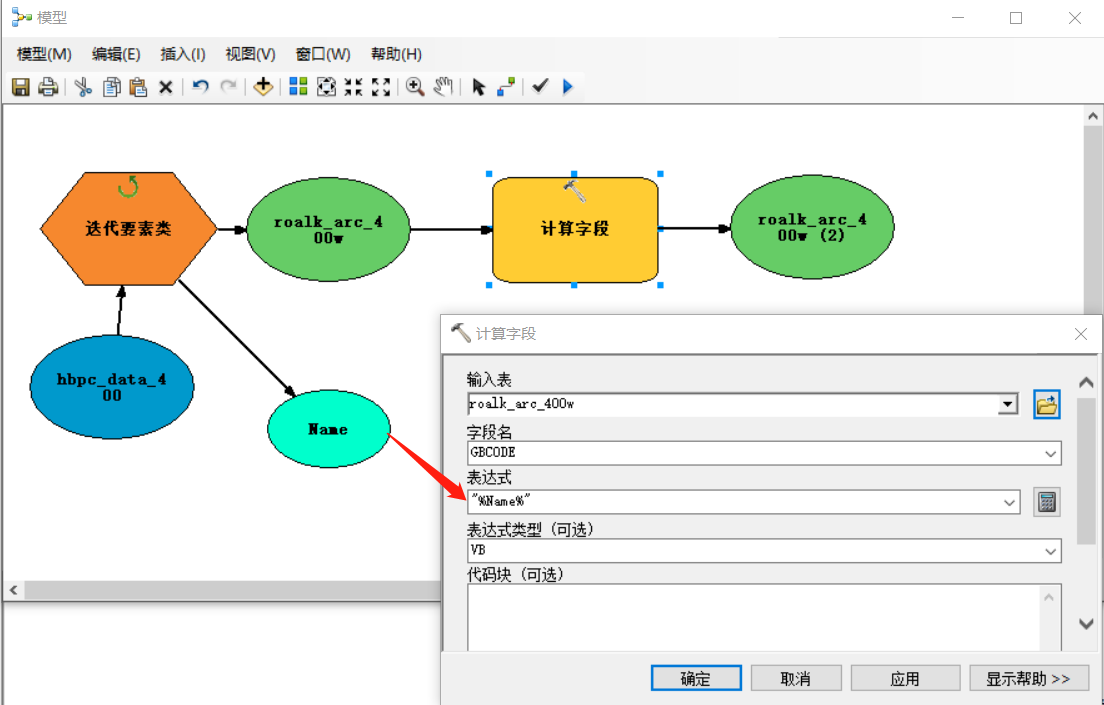This screenshot has width=1104, height=705.
Task: Cut selection with the scissors icon
Action: pyautogui.click(x=83, y=87)
